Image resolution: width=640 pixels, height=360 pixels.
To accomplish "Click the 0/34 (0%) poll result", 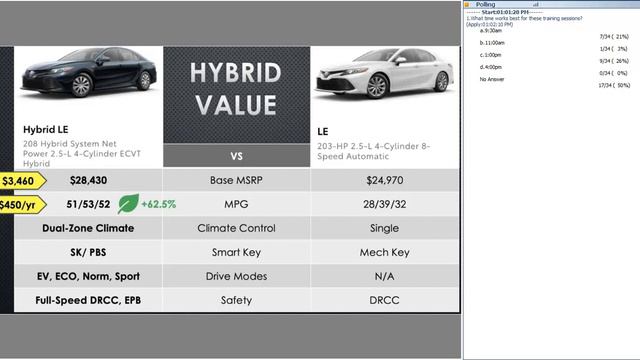I will point(613,73).
